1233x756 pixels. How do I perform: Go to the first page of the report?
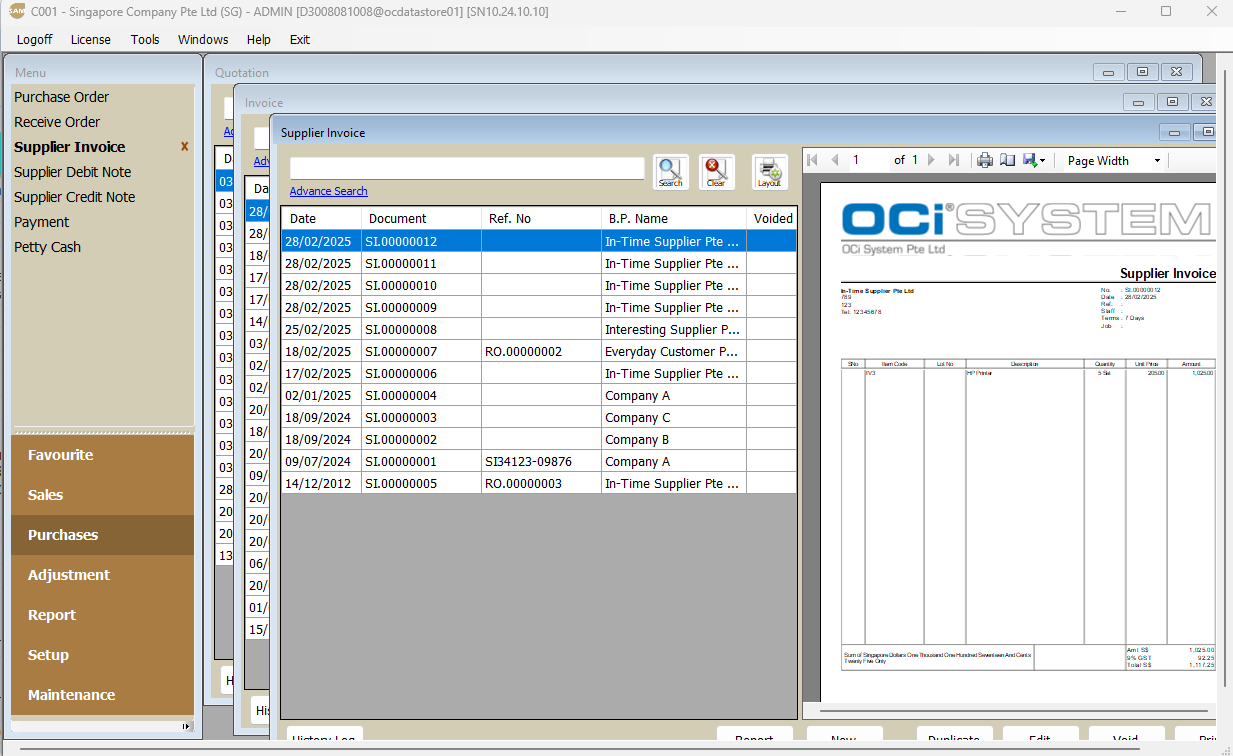(x=812, y=160)
